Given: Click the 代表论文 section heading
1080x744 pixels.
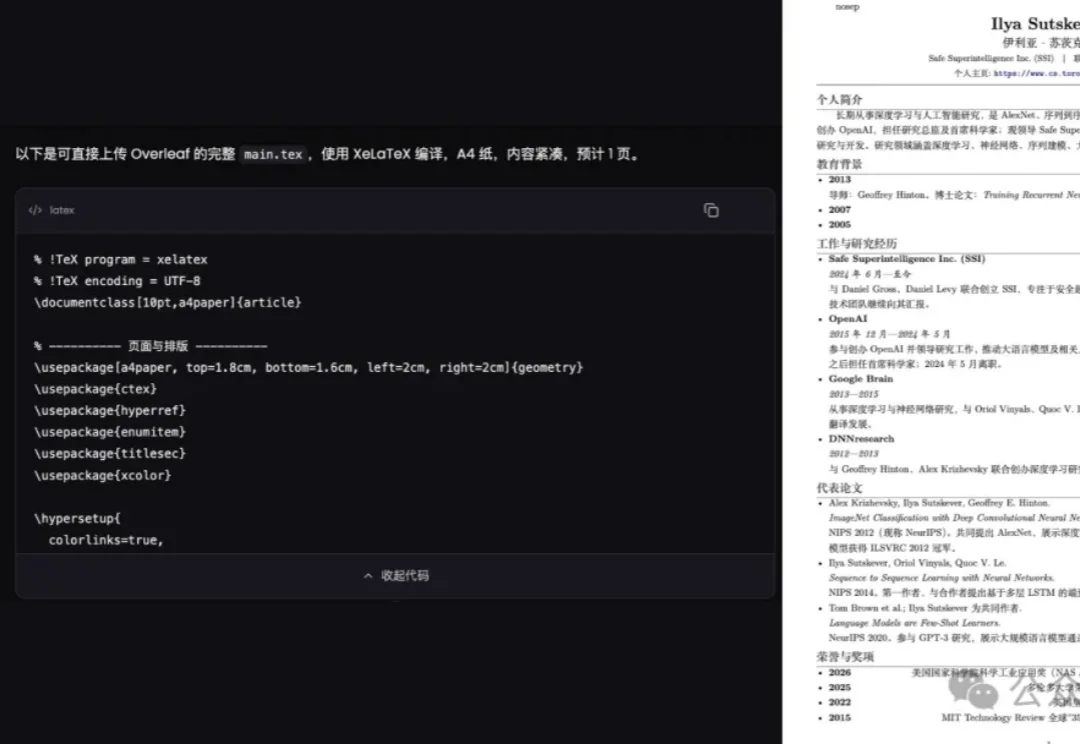Looking at the screenshot, I should pyautogui.click(x=840, y=488).
